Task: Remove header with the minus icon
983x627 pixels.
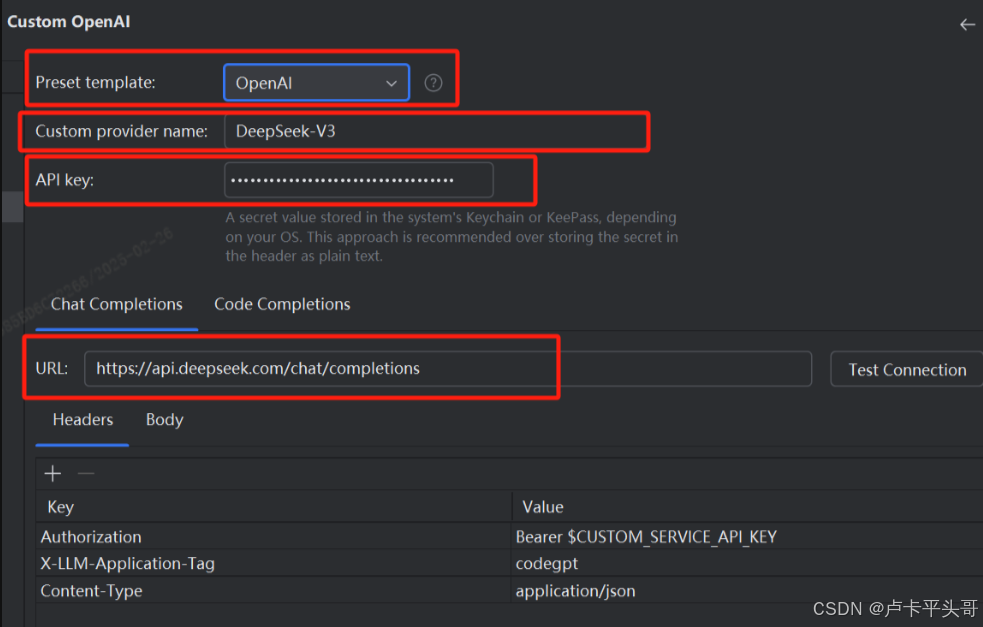Action: [x=86, y=473]
